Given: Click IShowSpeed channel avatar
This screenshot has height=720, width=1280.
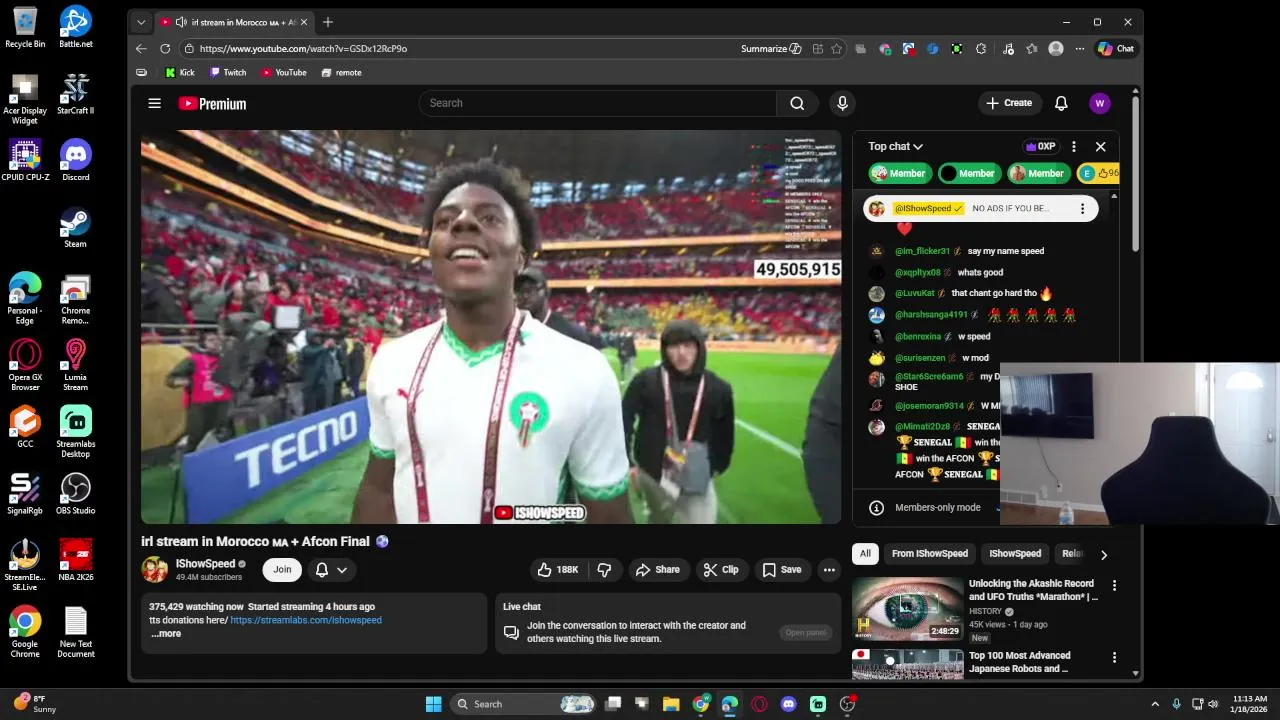Looking at the screenshot, I should [155, 569].
